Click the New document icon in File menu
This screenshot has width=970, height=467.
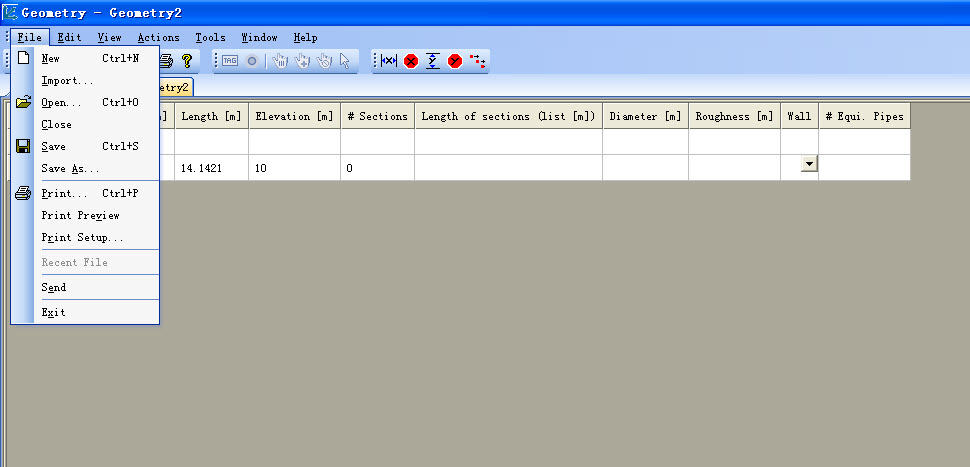(x=24, y=58)
